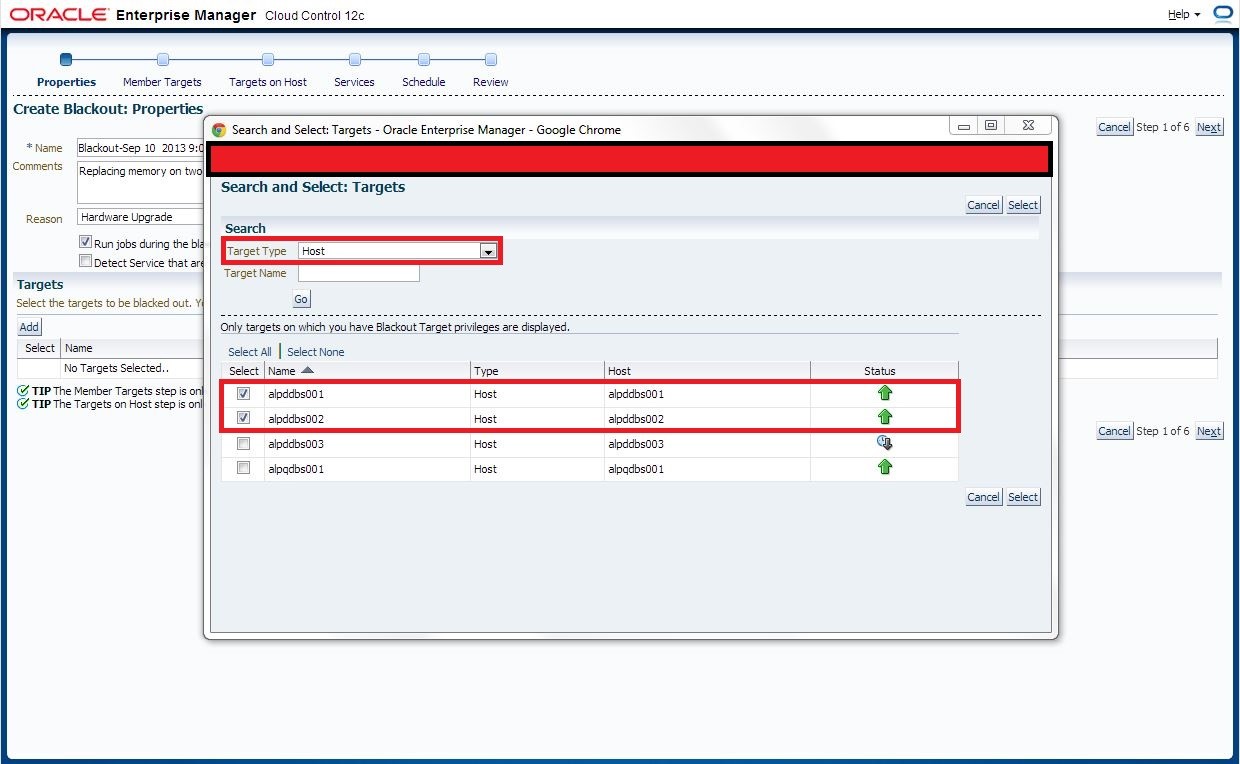Expand the Help dropdown
This screenshot has height=764, width=1240.
click(1179, 14)
